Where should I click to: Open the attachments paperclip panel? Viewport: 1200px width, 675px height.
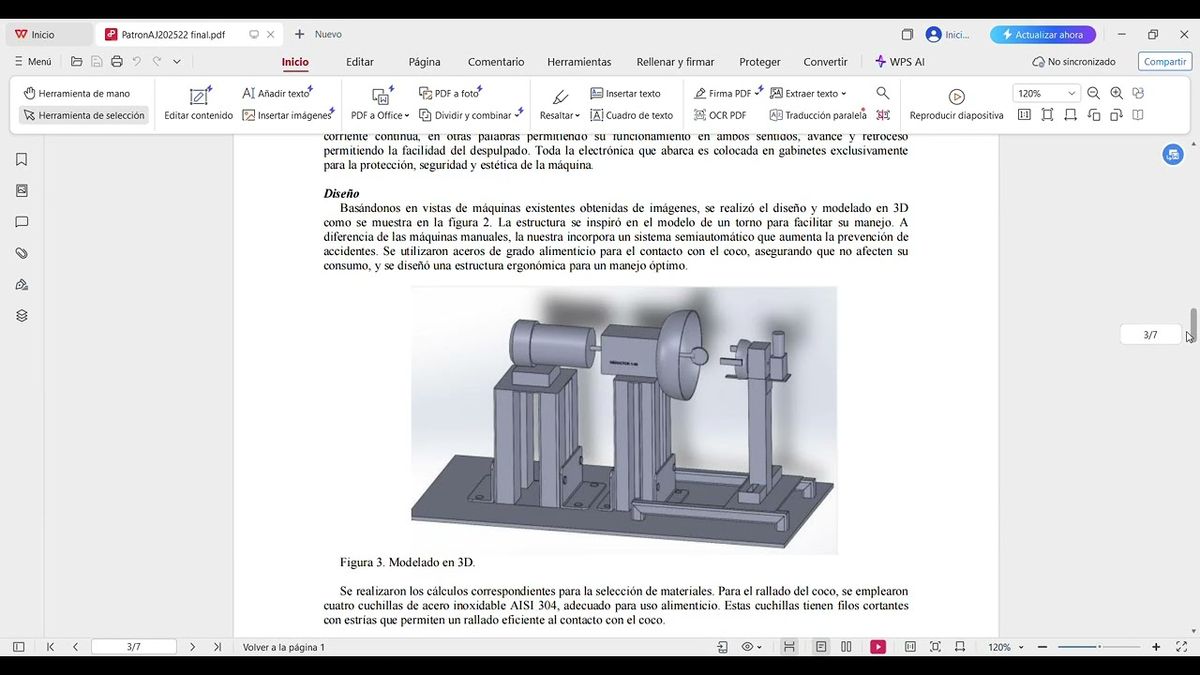[x=21, y=253]
